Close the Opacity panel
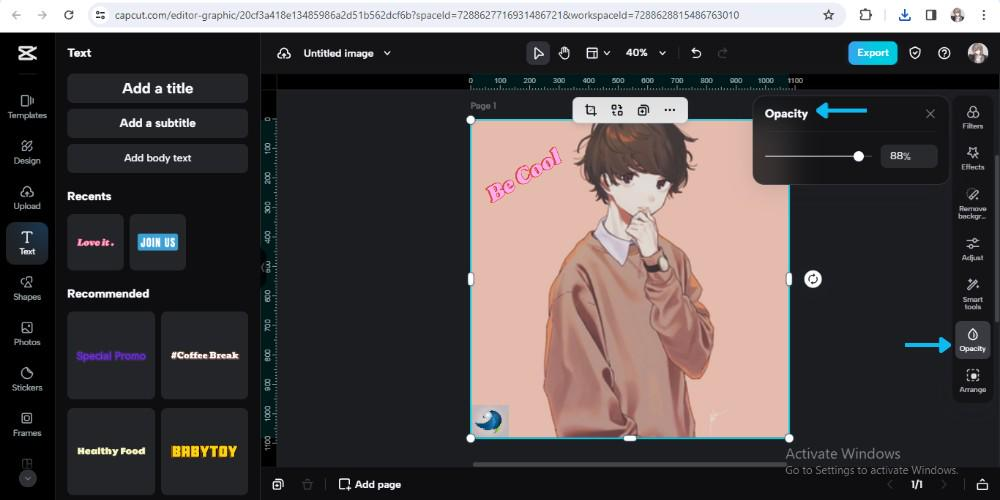 click(930, 114)
